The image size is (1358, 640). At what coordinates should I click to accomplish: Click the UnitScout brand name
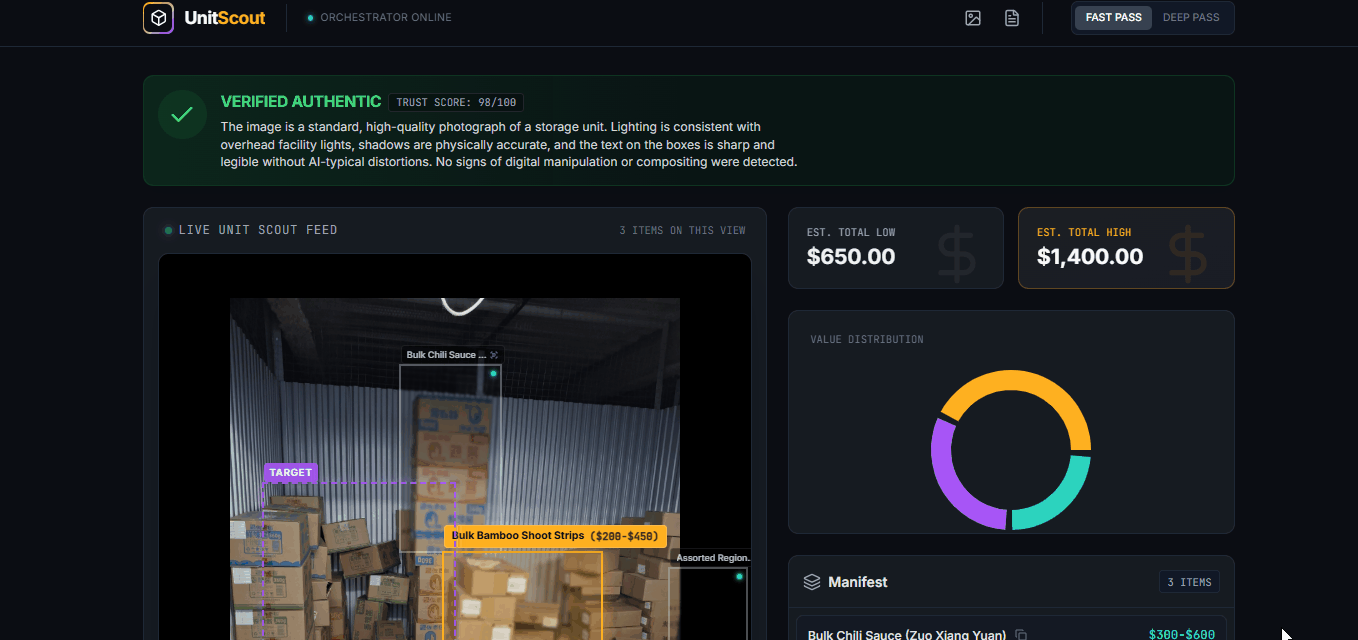pyautogui.click(x=225, y=18)
